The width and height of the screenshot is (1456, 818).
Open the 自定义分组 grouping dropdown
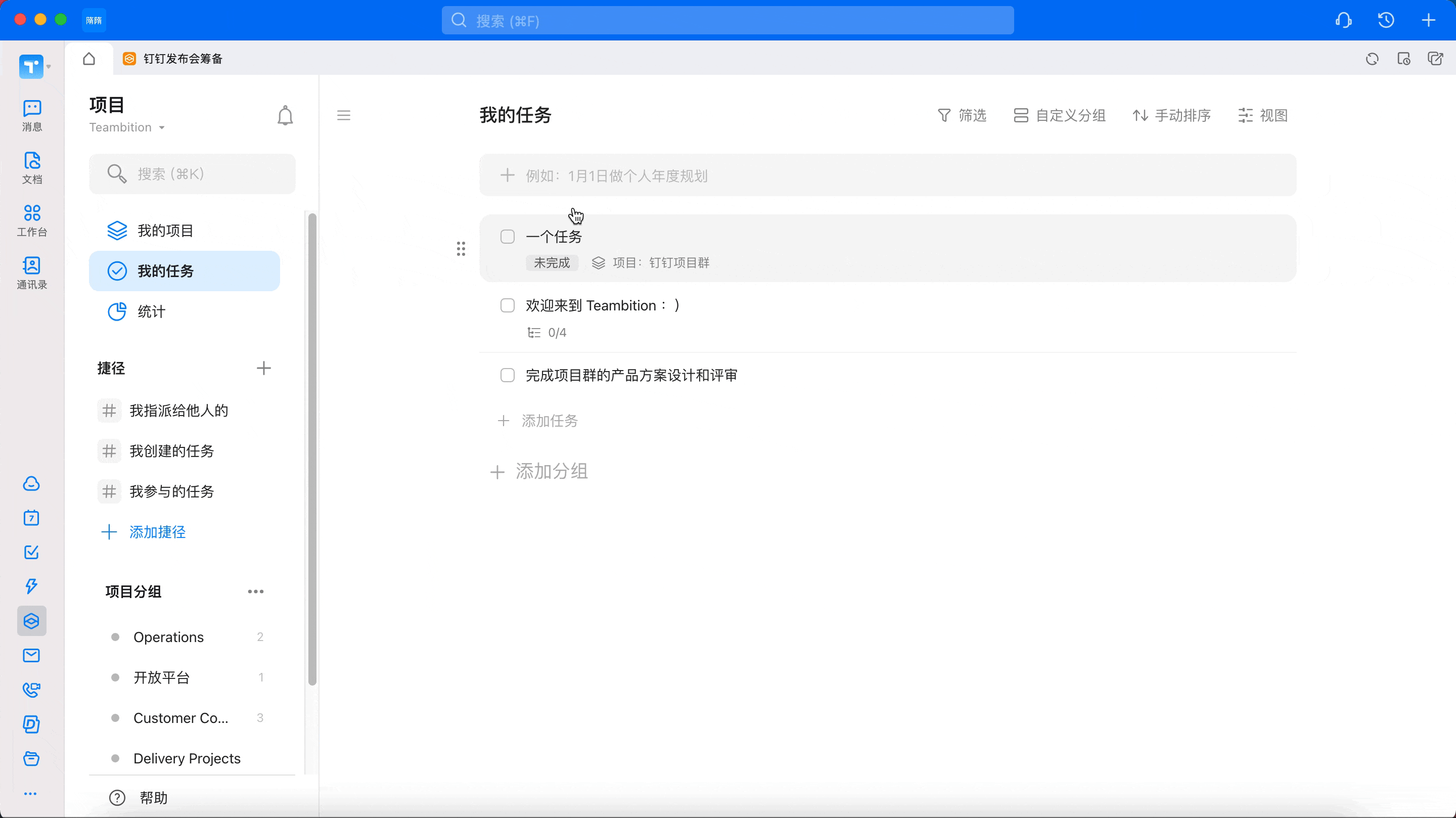[x=1059, y=115]
